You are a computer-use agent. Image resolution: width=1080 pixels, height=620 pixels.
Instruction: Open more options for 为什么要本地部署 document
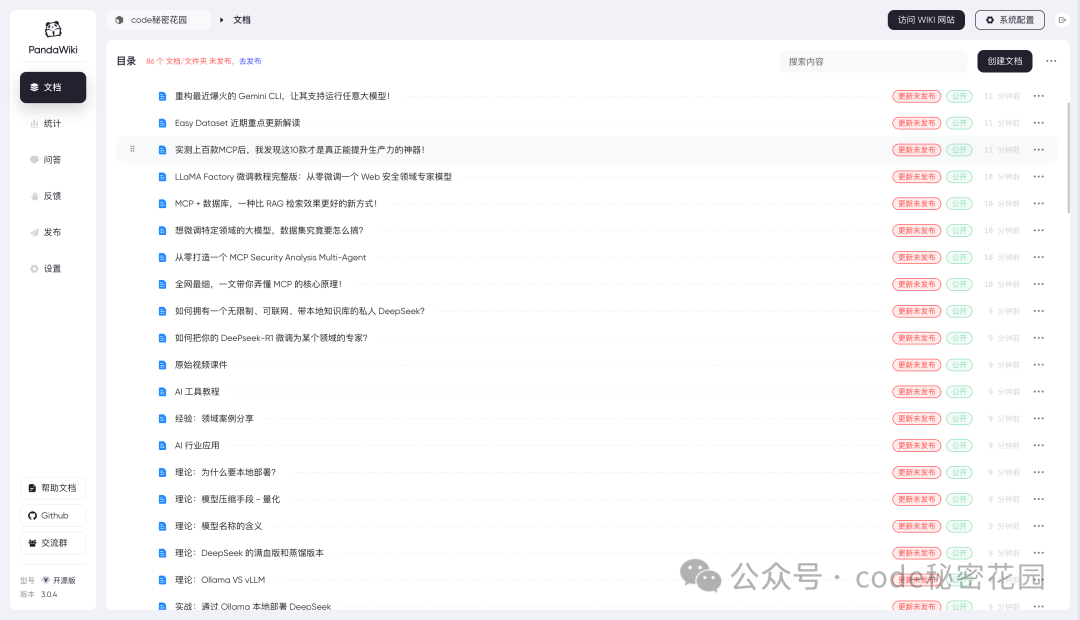tap(1039, 473)
